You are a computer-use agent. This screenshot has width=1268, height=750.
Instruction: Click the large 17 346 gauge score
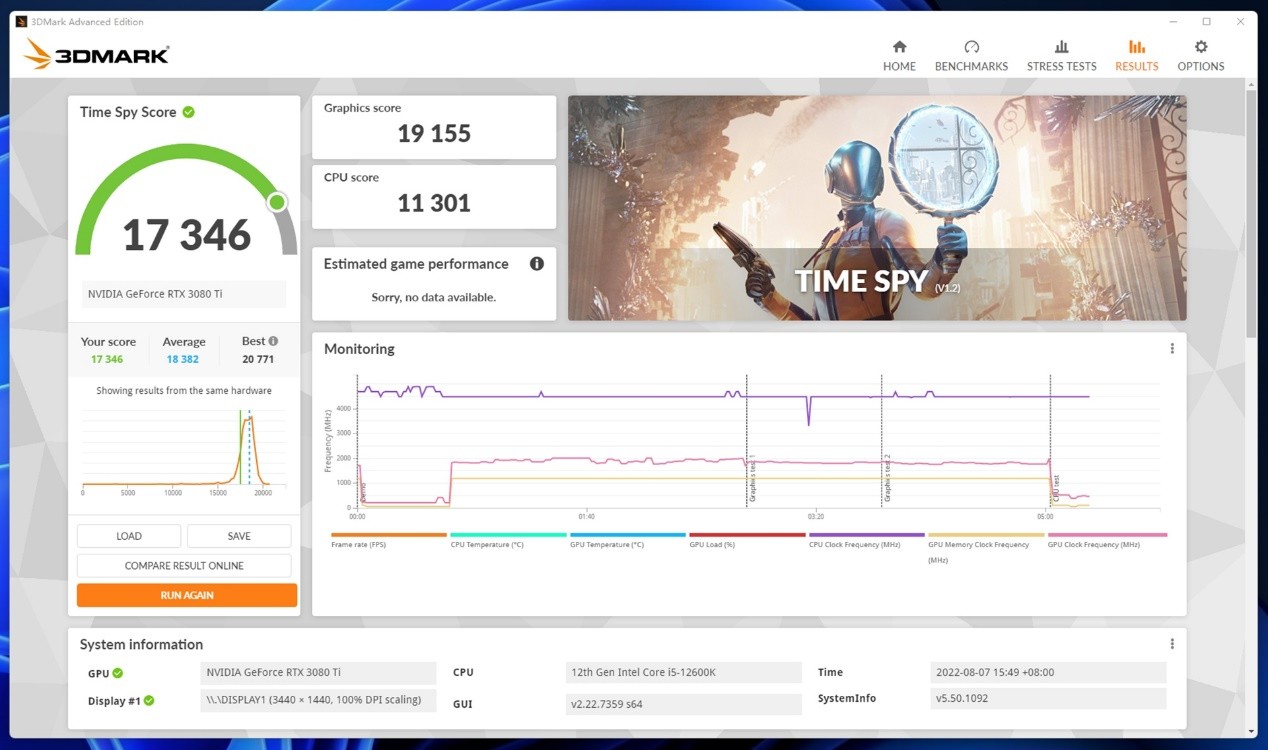click(x=187, y=236)
